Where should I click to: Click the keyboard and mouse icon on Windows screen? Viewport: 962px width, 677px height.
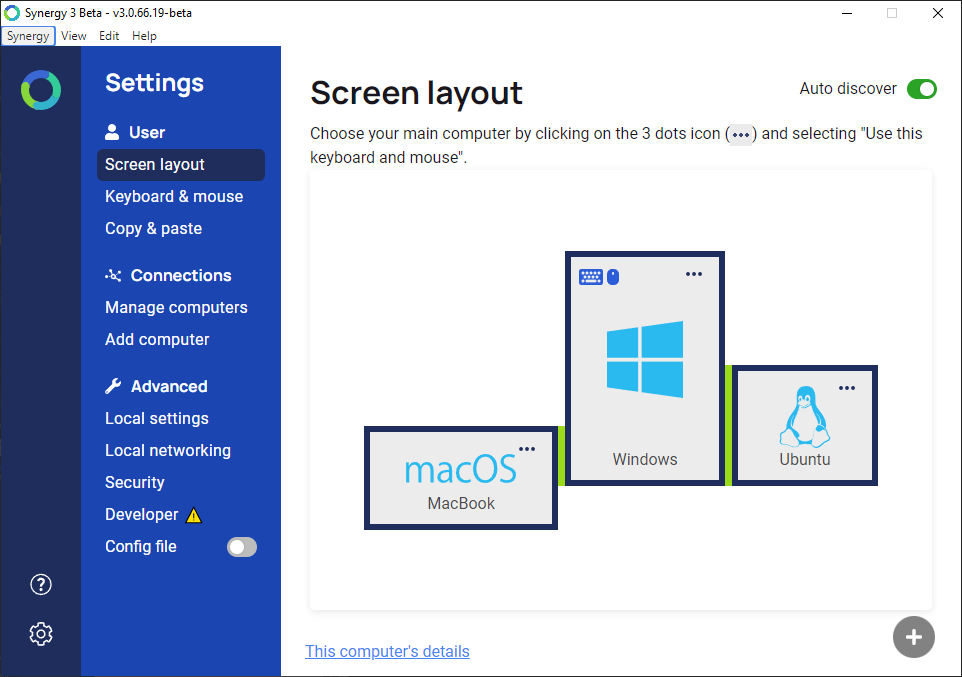point(599,276)
